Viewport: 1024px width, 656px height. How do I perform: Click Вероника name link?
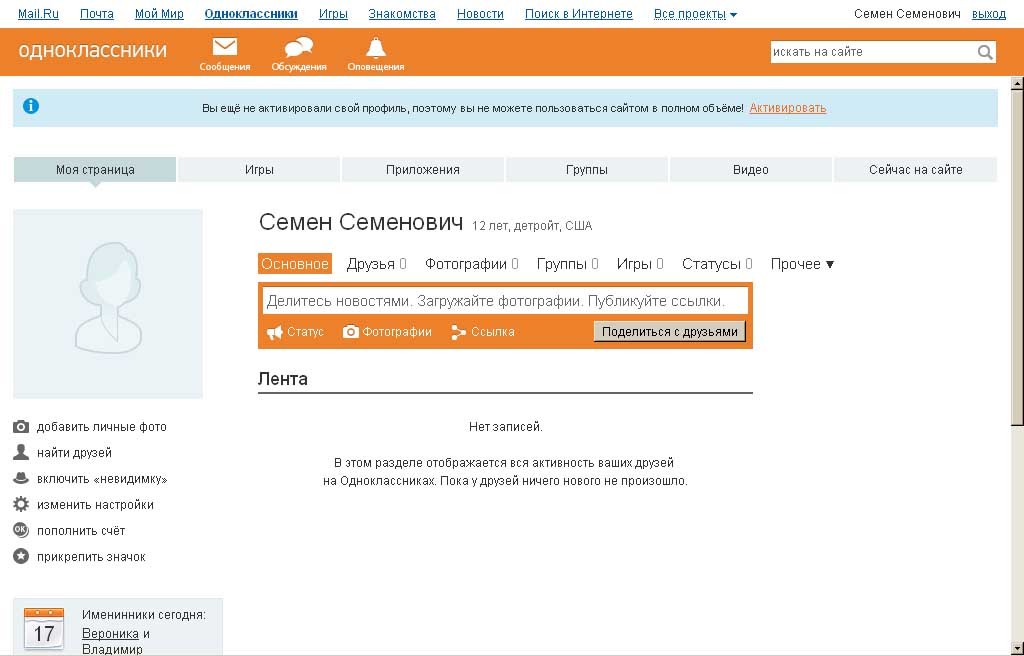110,633
